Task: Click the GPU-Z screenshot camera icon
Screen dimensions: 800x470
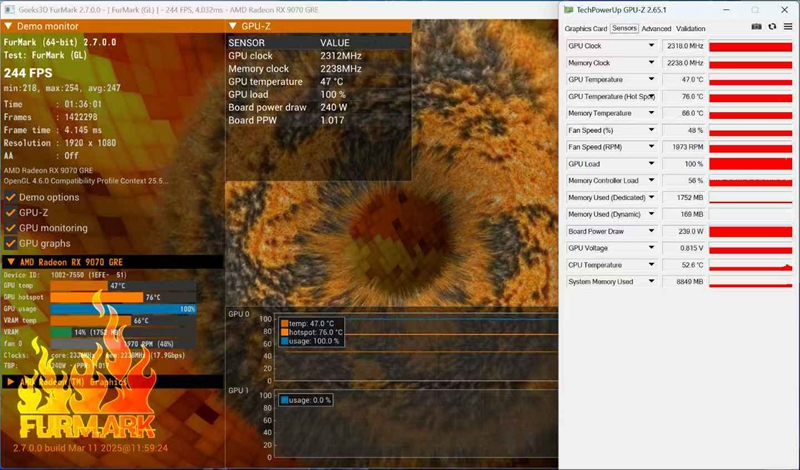Action: coord(756,28)
